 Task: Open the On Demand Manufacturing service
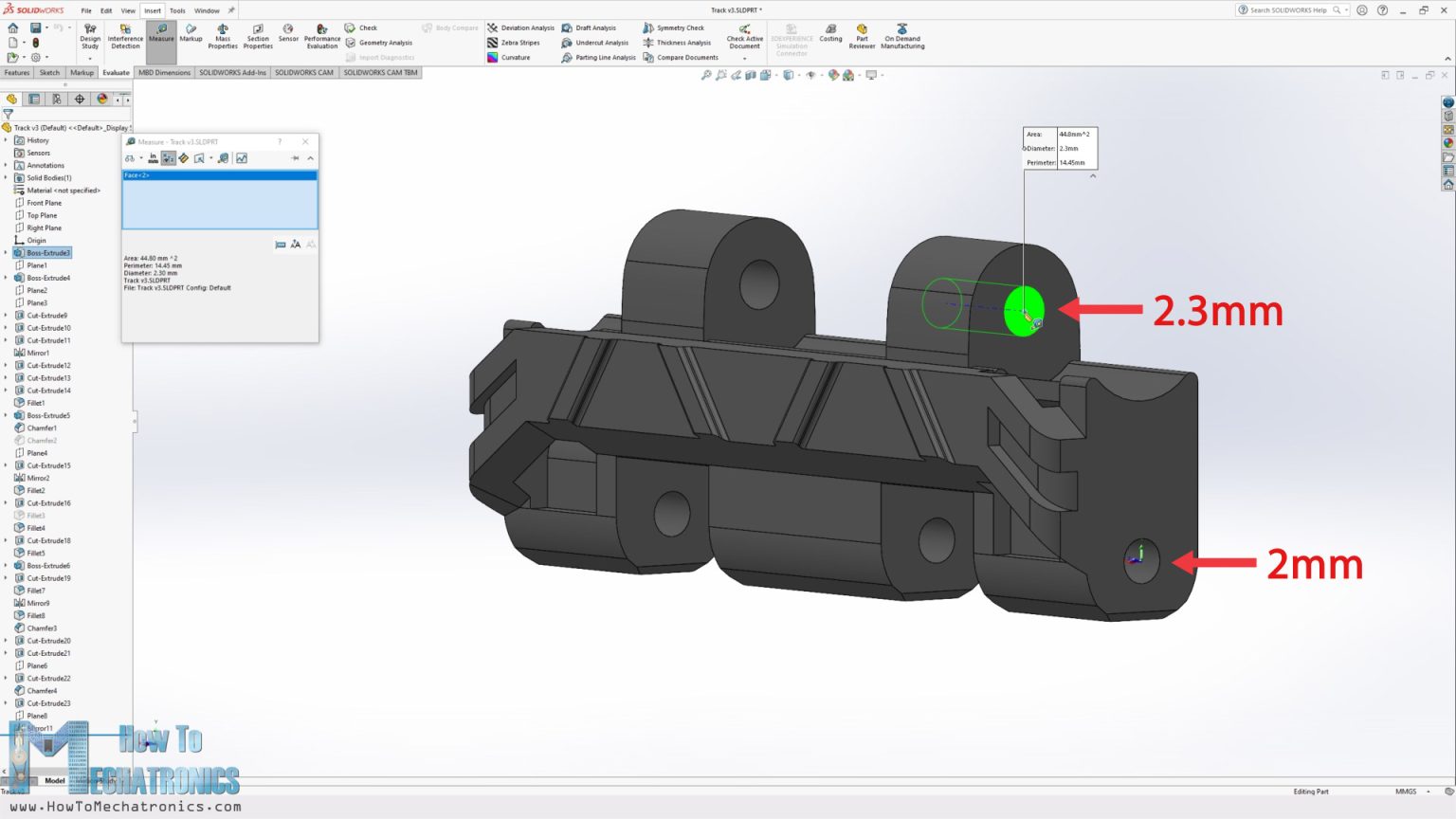pos(901,38)
